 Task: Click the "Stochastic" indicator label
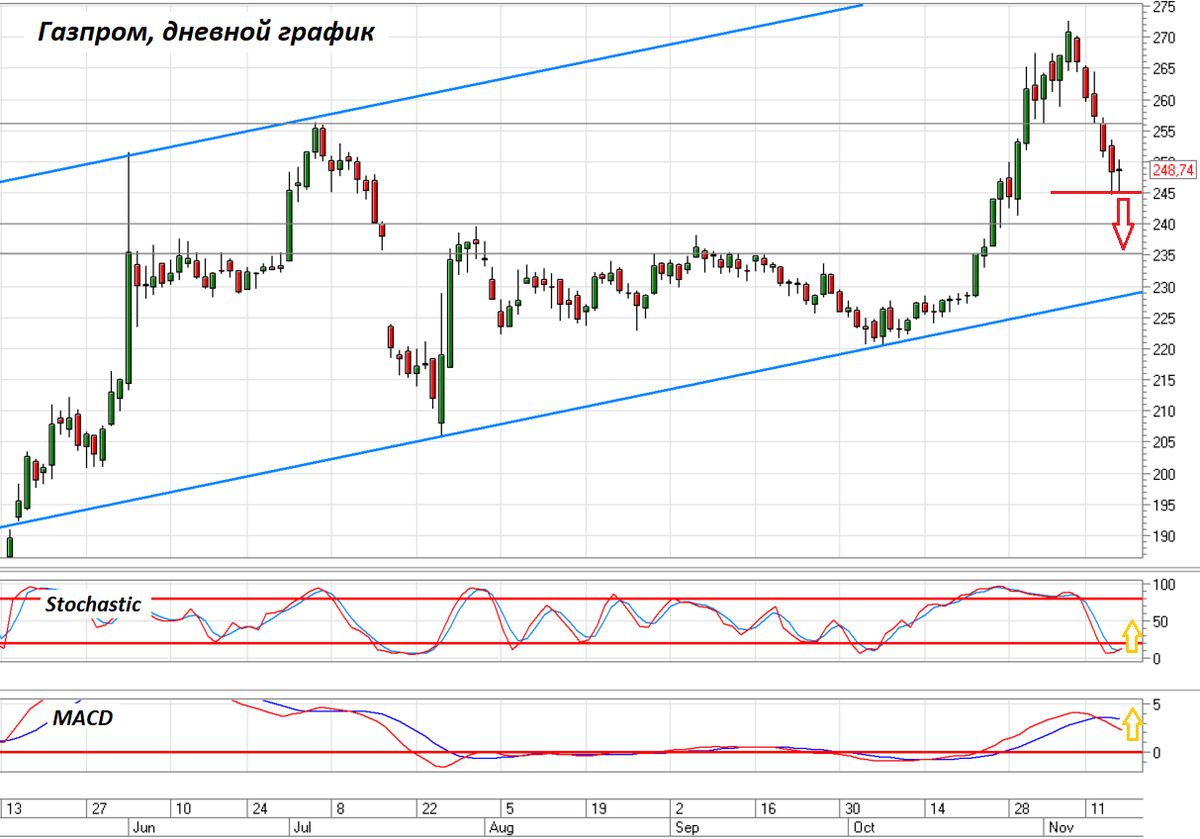click(x=94, y=604)
